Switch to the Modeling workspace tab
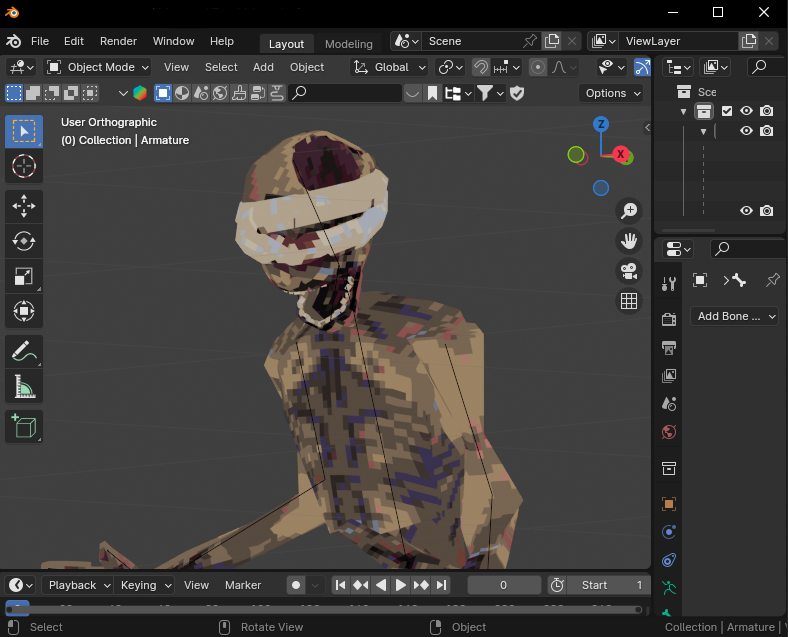Viewport: 788px width, 637px height. tap(348, 44)
